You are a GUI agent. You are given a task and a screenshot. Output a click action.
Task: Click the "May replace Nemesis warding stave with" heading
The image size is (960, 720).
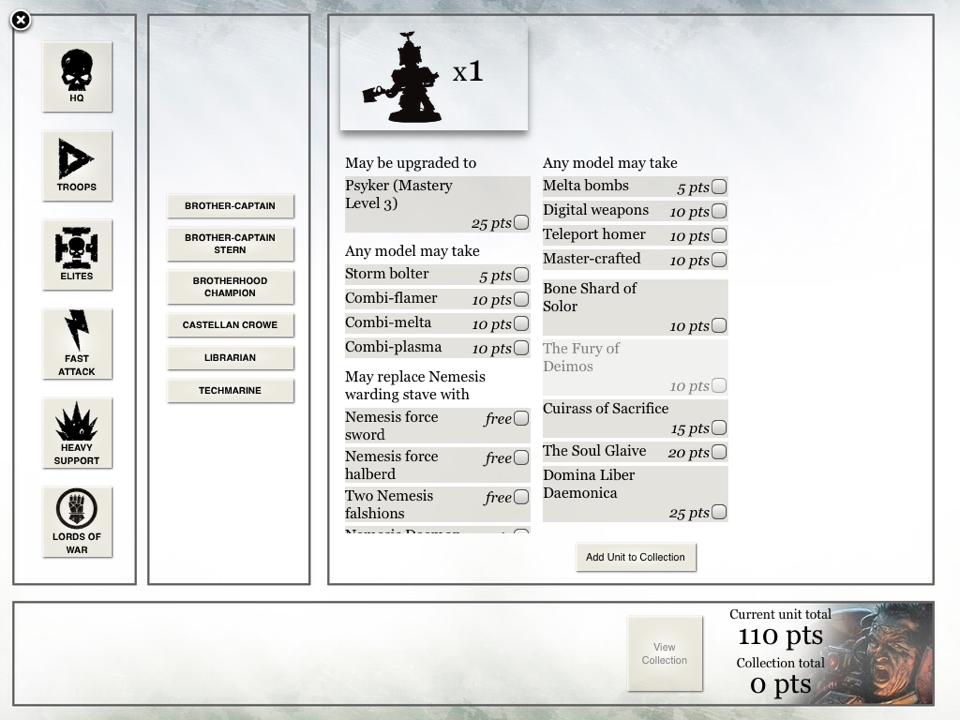[415, 385]
